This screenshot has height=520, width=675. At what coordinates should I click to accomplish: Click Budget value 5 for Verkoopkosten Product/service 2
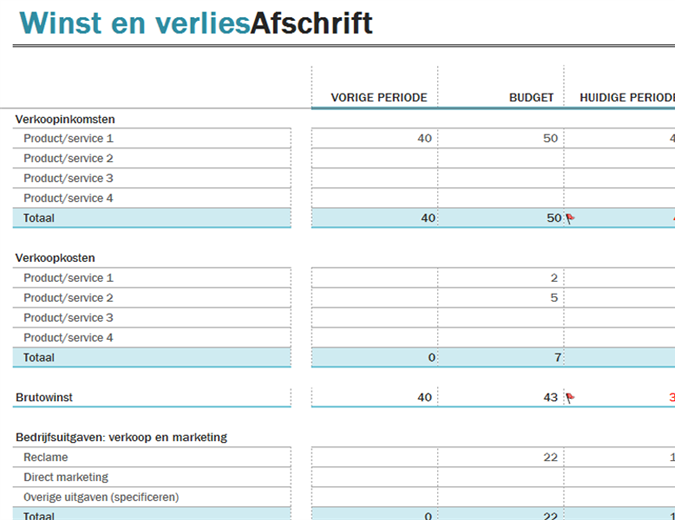[554, 298]
